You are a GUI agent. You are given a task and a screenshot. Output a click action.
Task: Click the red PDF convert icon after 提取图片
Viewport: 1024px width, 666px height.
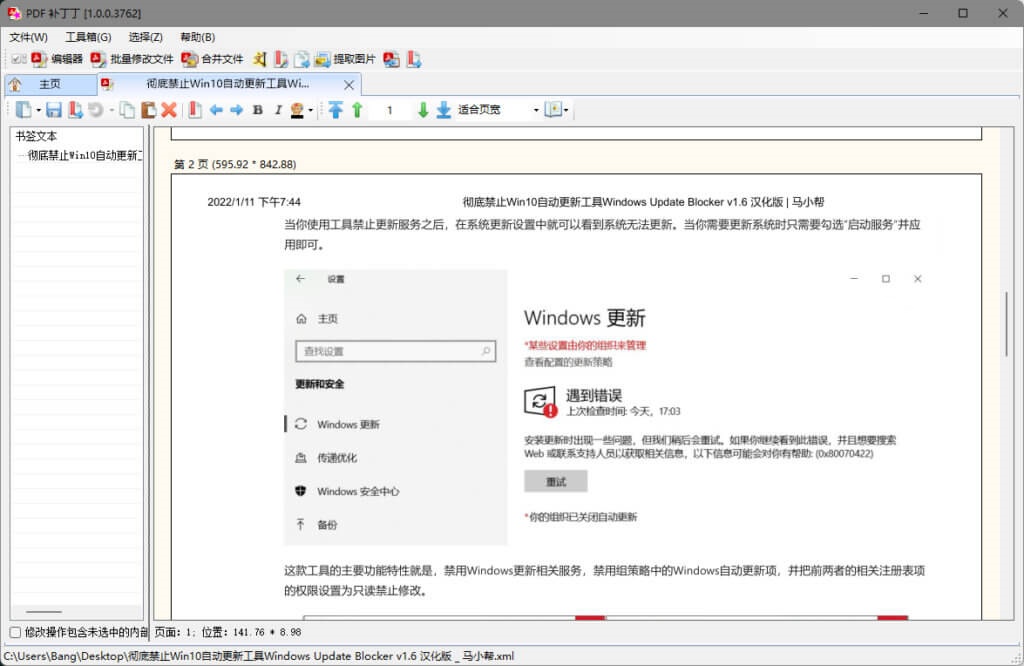(392, 59)
